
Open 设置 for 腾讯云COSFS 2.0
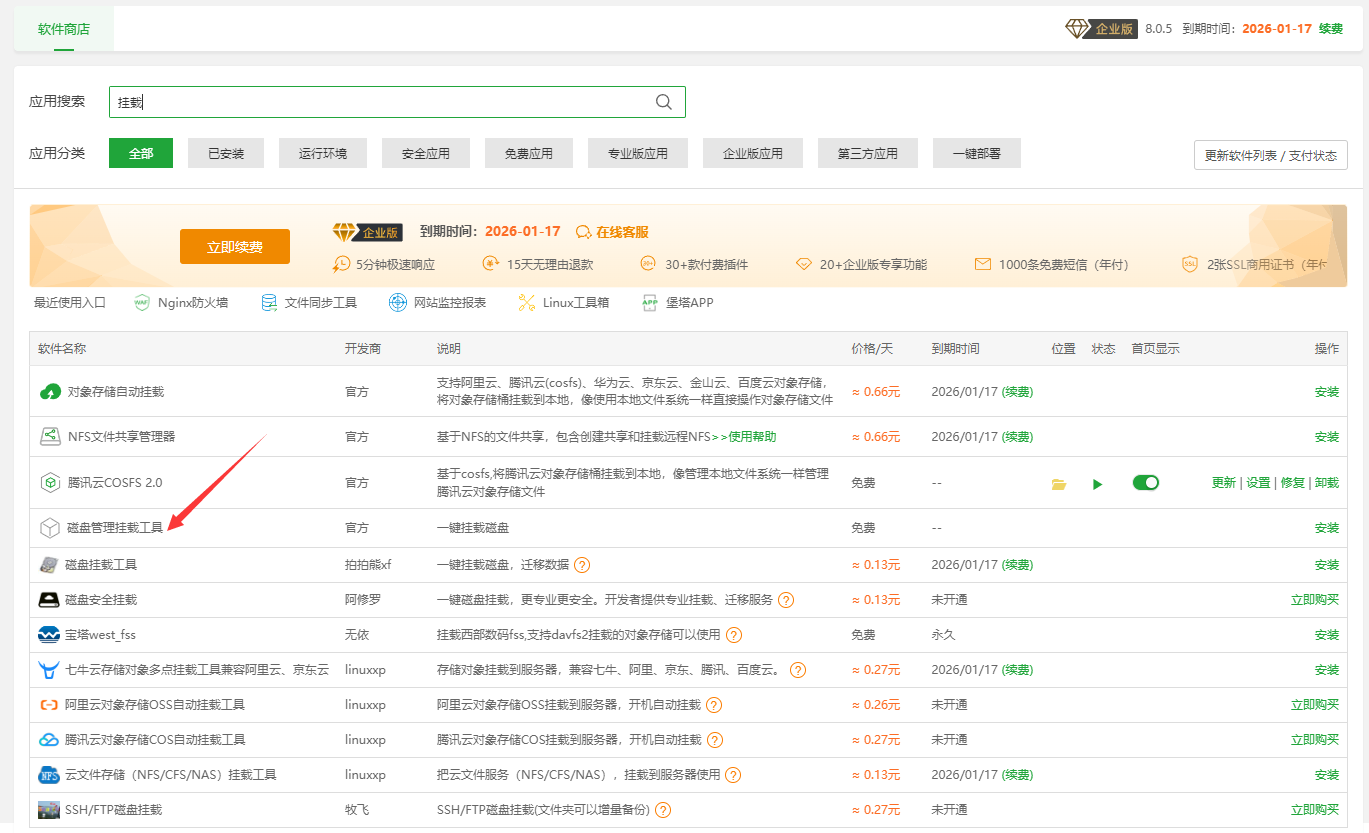(1258, 483)
